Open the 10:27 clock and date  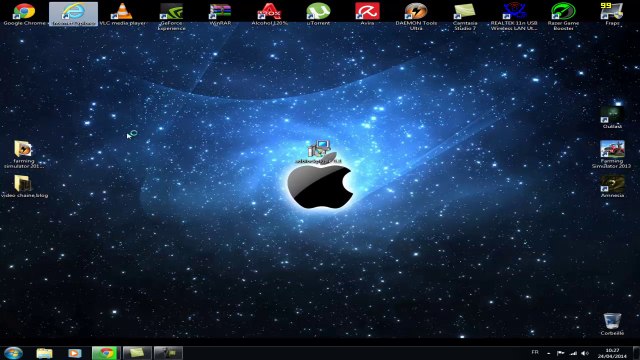point(612,353)
